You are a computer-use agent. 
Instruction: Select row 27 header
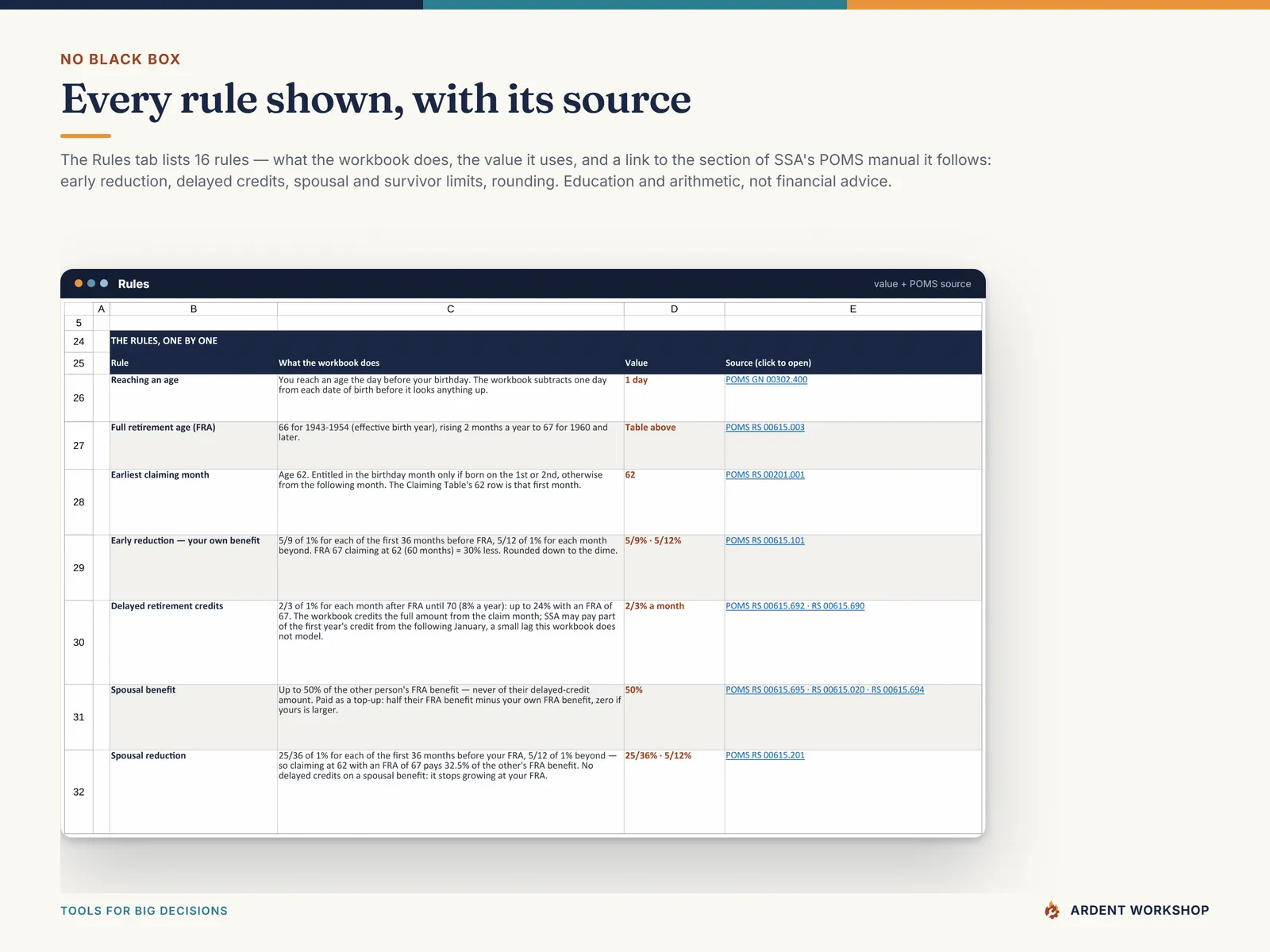tap(79, 446)
